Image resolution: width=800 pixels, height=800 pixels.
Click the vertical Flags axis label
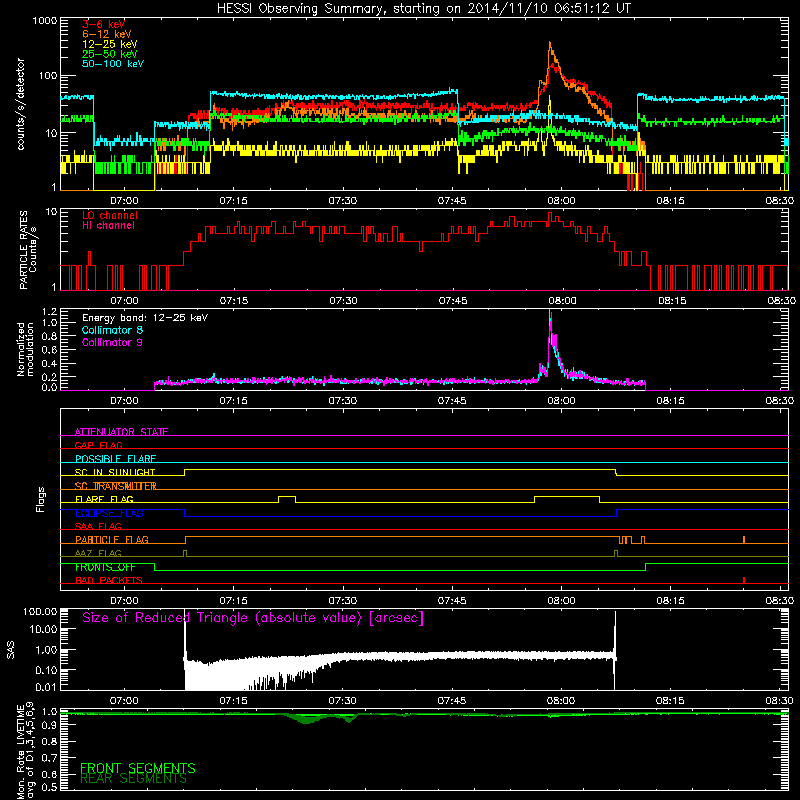[41, 499]
